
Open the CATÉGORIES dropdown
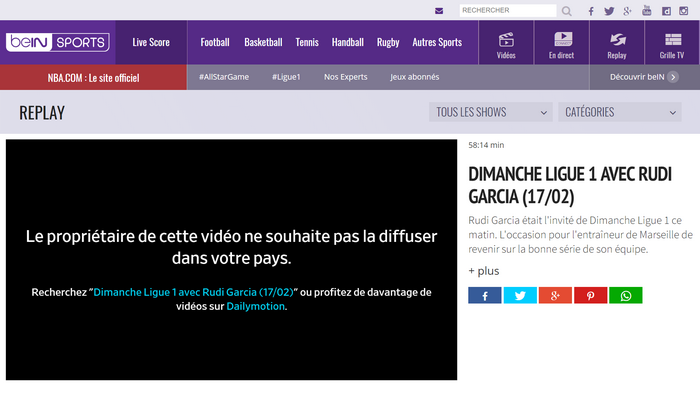[620, 112]
